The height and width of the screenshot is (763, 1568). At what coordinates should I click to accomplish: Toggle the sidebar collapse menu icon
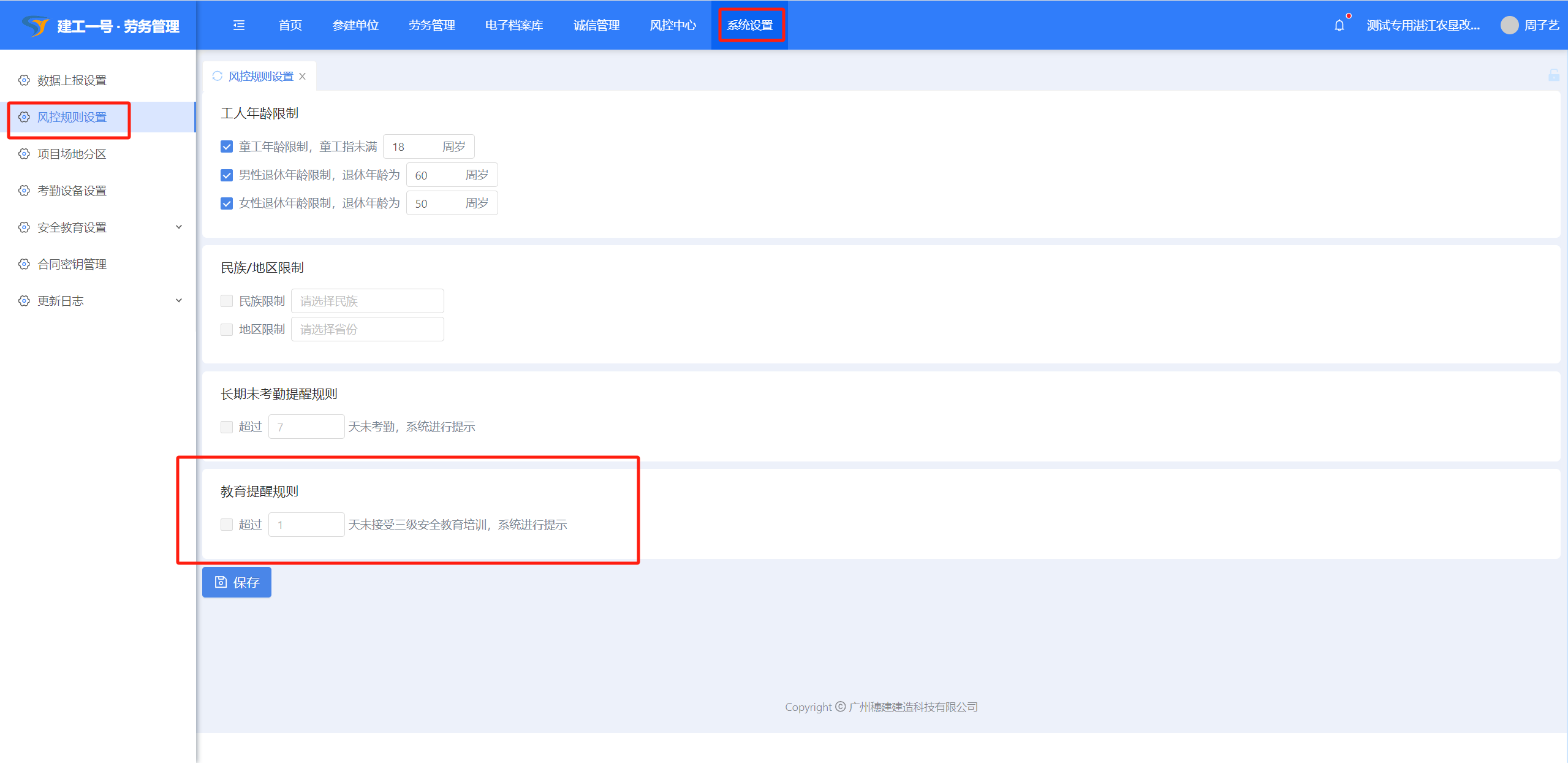tap(239, 25)
